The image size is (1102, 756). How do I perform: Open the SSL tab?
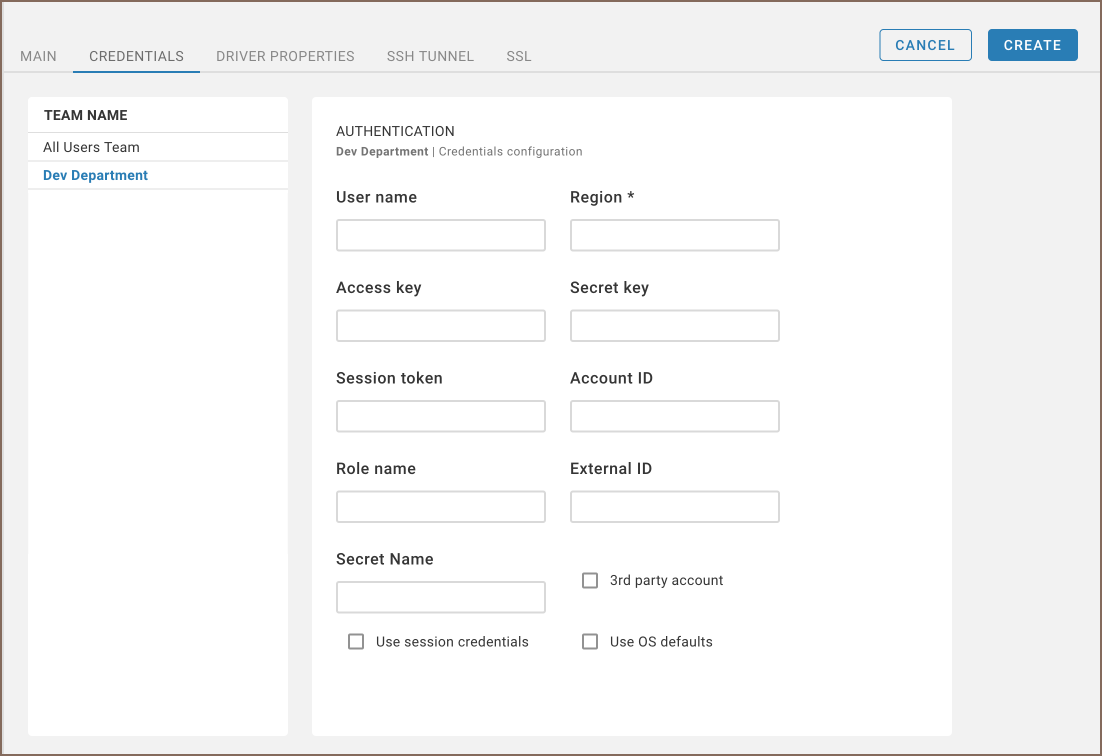click(x=518, y=56)
